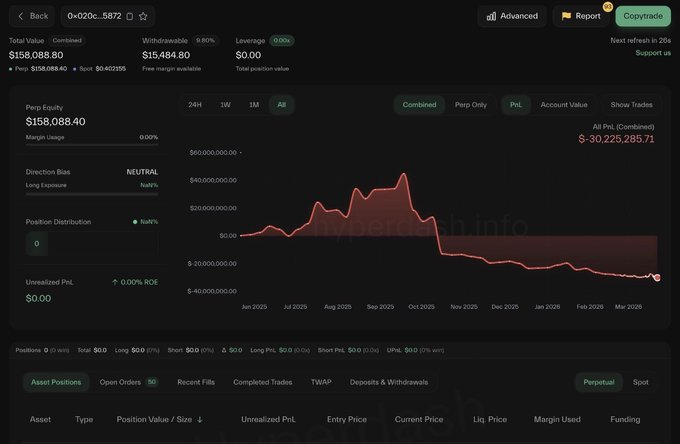This screenshot has width=680, height=444.
Task: Switch positions view to Spot
Action: [x=641, y=382]
